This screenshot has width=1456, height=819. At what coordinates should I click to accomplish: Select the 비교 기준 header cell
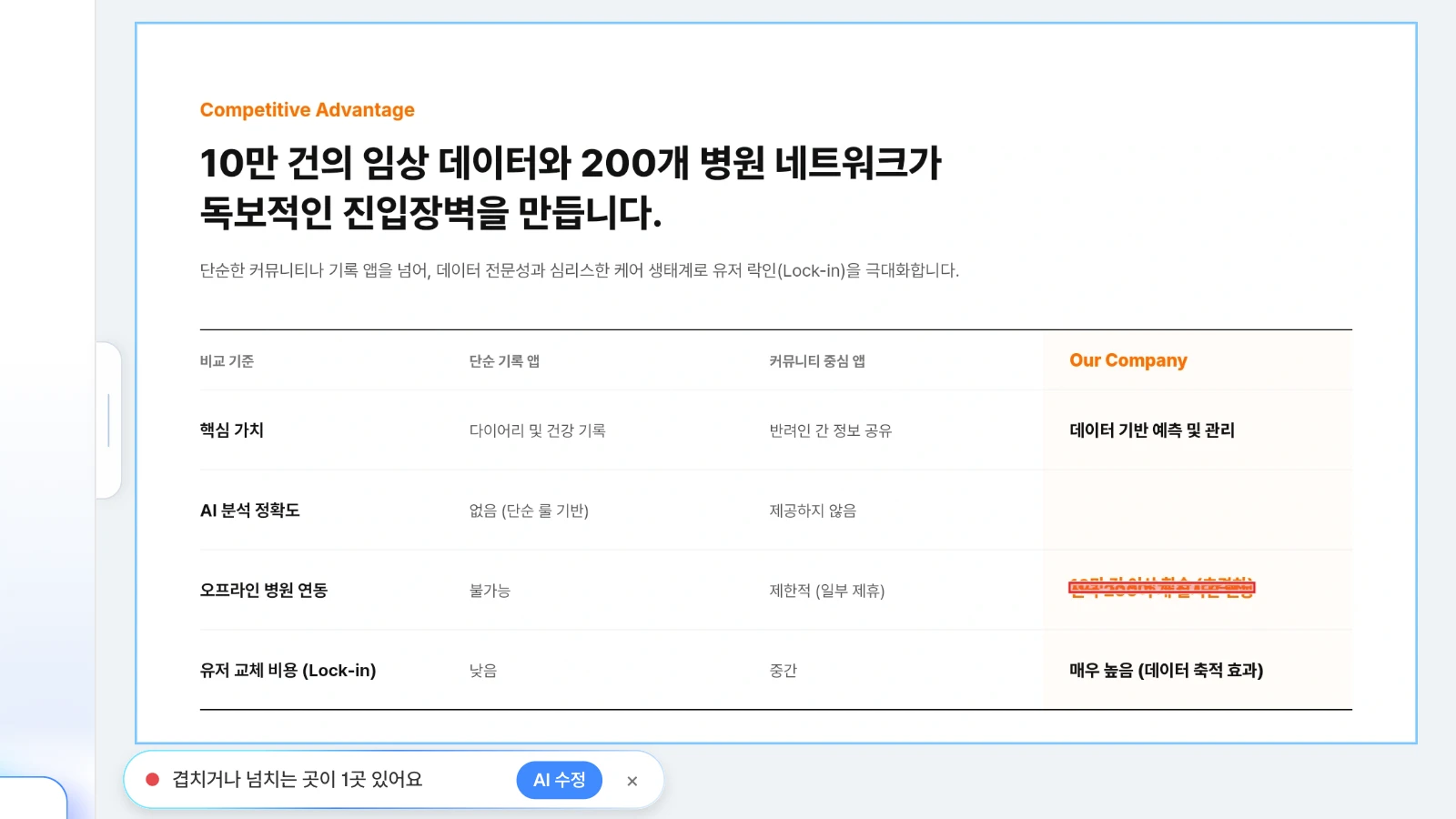coord(227,361)
